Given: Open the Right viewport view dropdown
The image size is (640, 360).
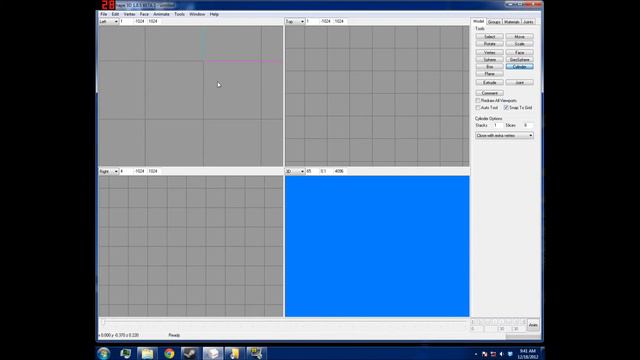Looking at the screenshot, I should [x=109, y=171].
